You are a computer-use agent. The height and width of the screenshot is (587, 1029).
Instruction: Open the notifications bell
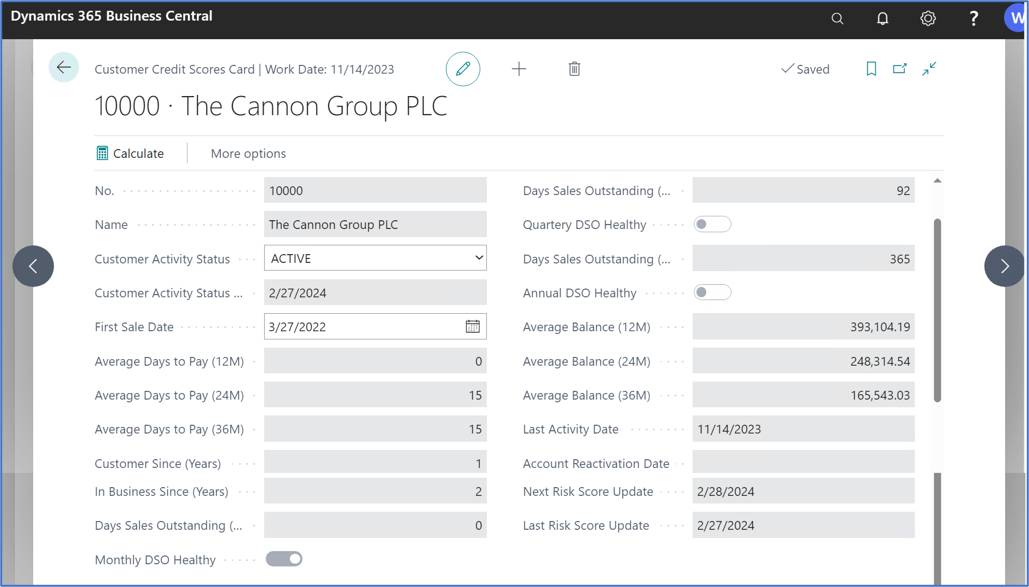click(x=882, y=18)
